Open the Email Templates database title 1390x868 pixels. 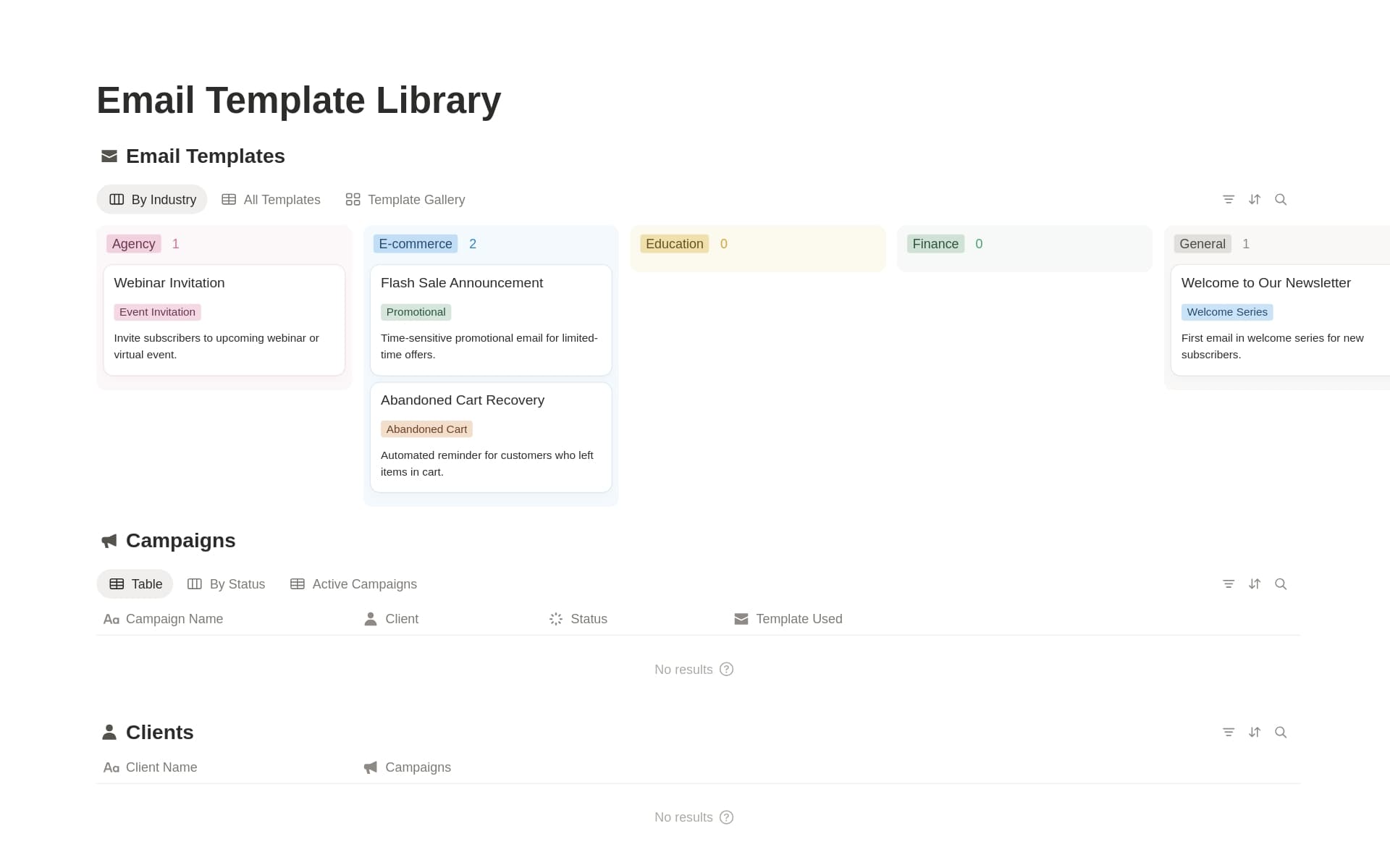(206, 156)
